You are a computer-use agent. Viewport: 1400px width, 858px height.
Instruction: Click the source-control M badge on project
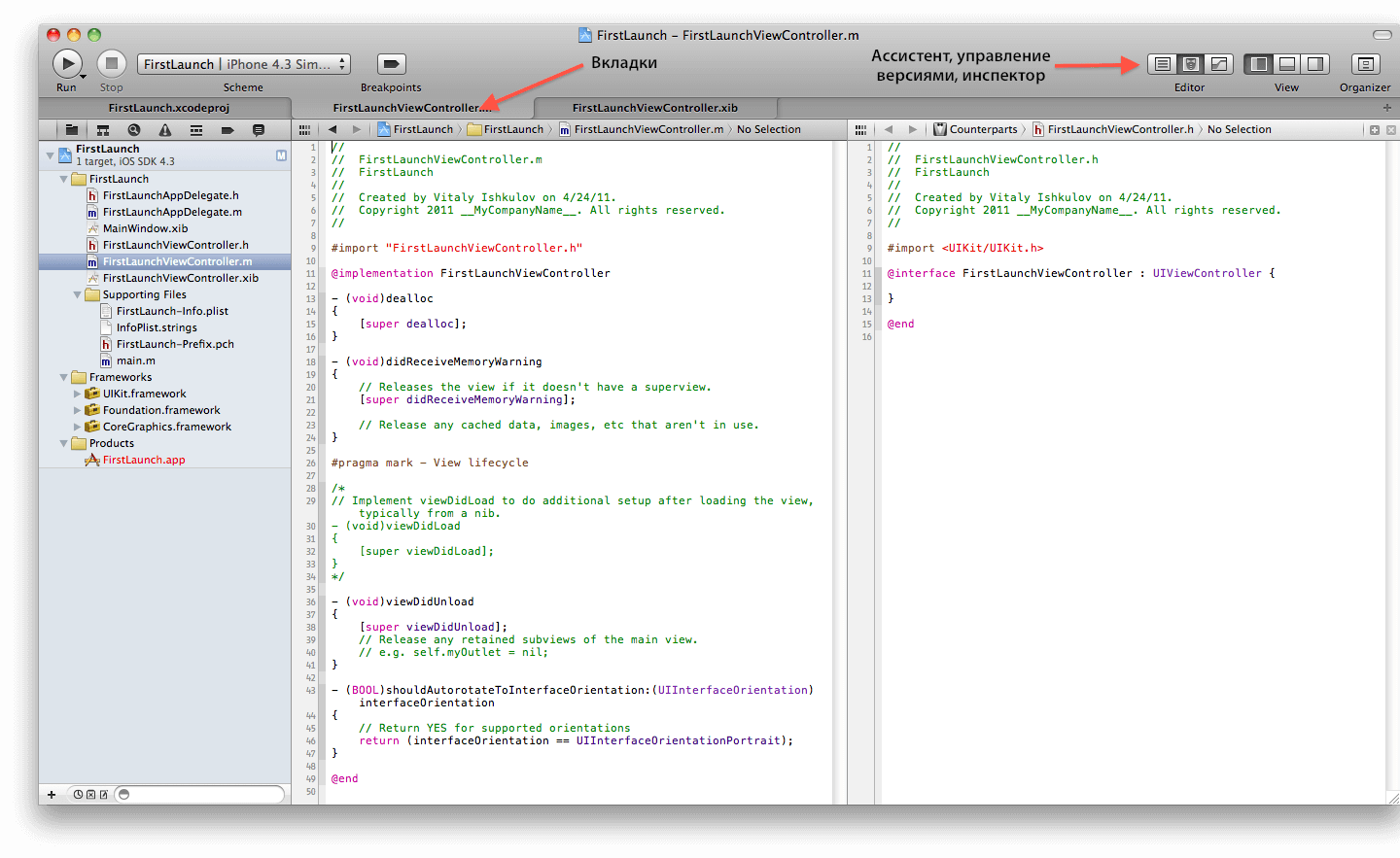point(281,155)
